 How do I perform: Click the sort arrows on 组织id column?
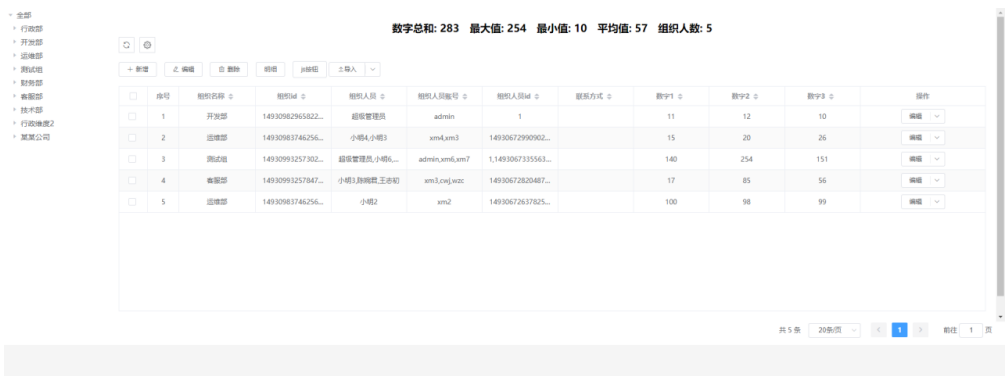(x=303, y=96)
